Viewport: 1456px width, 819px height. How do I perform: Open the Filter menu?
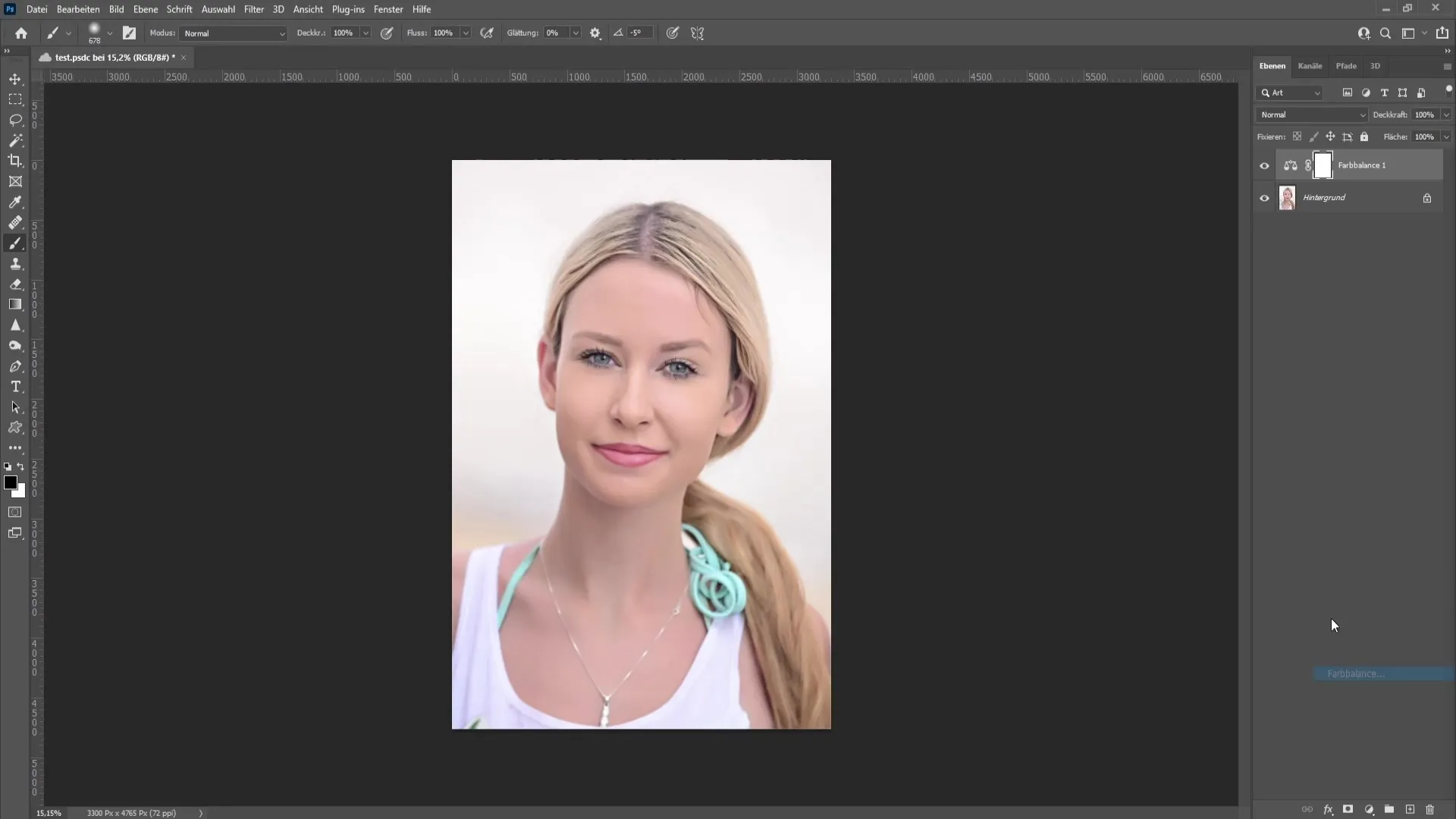coord(252,9)
